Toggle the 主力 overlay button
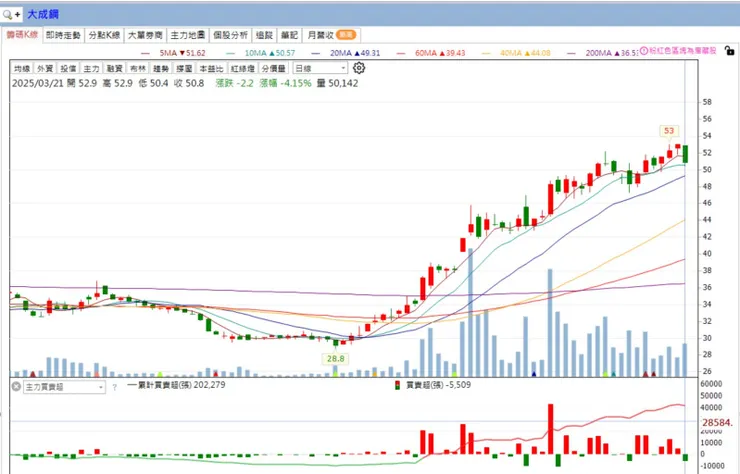Image resolution: width=740 pixels, height=474 pixels. (91, 68)
